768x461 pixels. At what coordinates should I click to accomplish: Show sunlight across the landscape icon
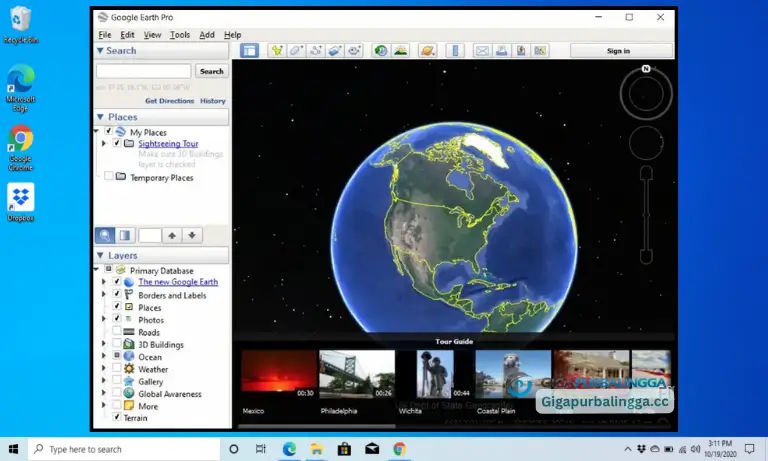[401, 50]
